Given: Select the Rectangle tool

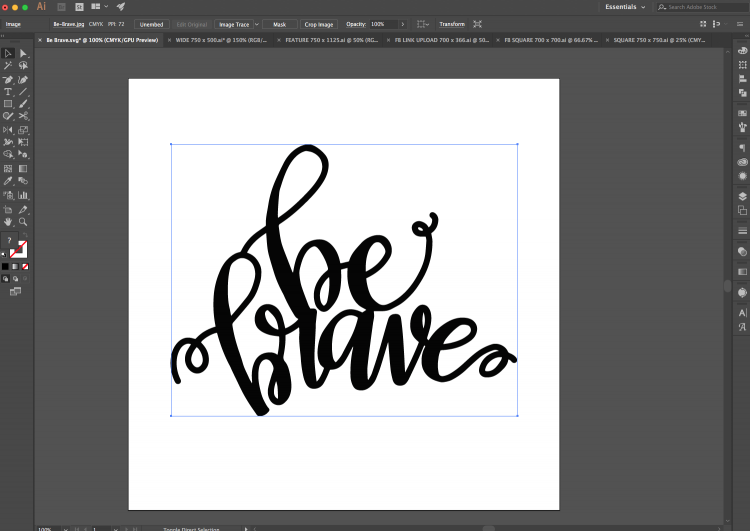Looking at the screenshot, I should tap(8, 104).
